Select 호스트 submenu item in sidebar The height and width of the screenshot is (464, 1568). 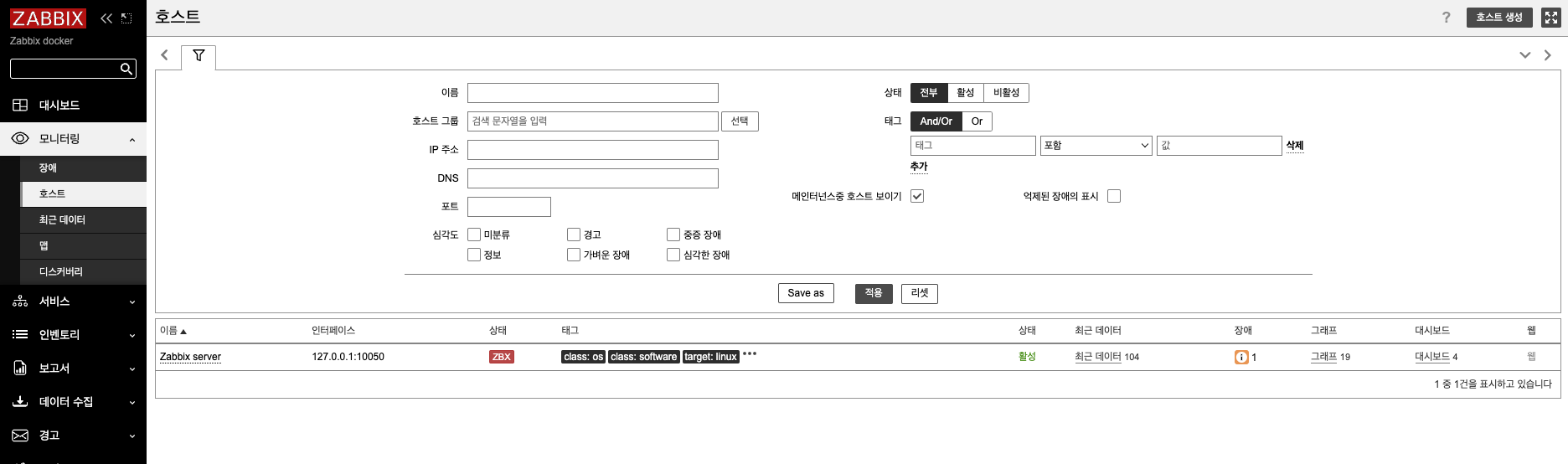coord(83,194)
